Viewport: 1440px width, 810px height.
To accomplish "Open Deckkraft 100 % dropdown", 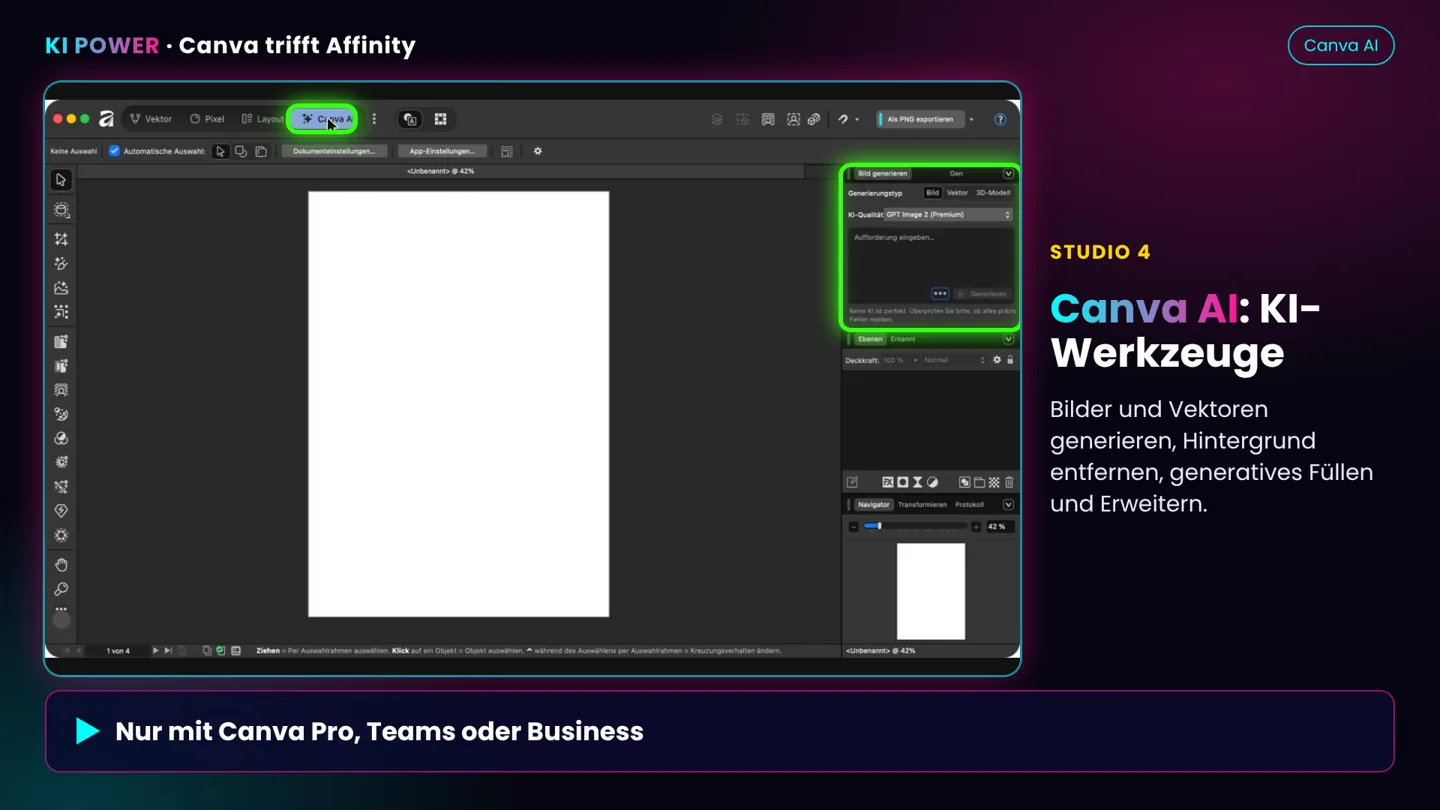I will (900, 360).
